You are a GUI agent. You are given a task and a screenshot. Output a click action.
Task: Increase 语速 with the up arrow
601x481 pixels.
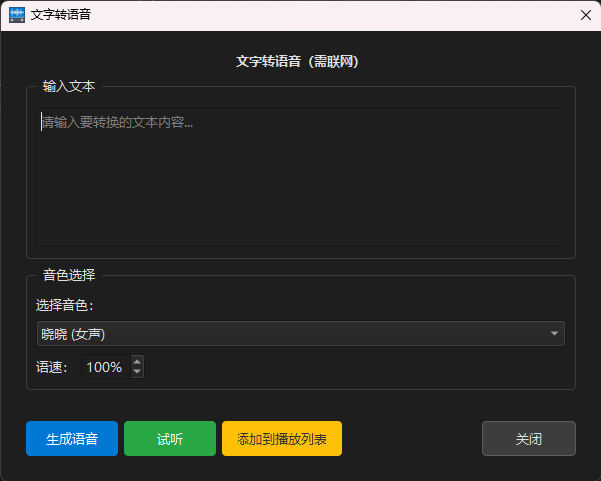coord(137,362)
